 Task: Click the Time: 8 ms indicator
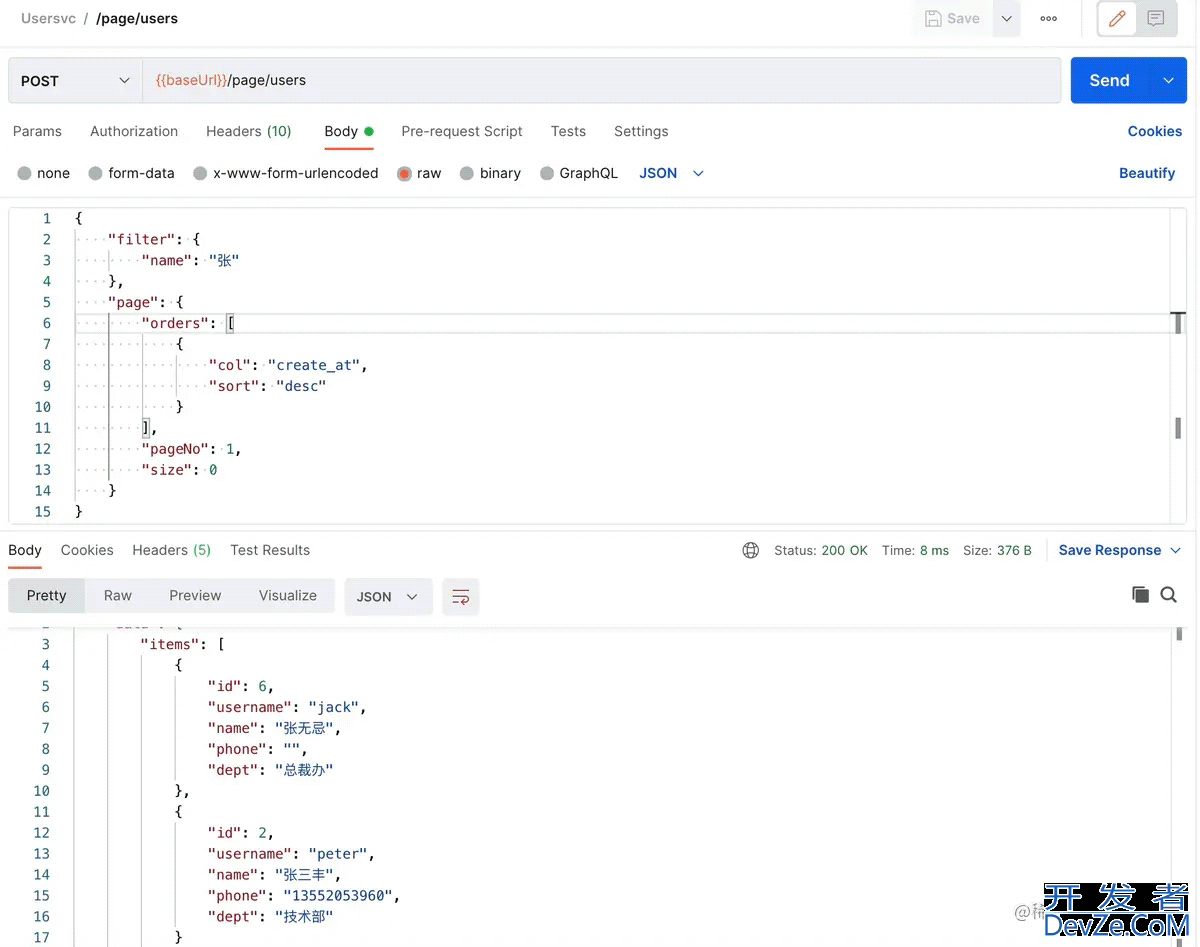point(915,550)
